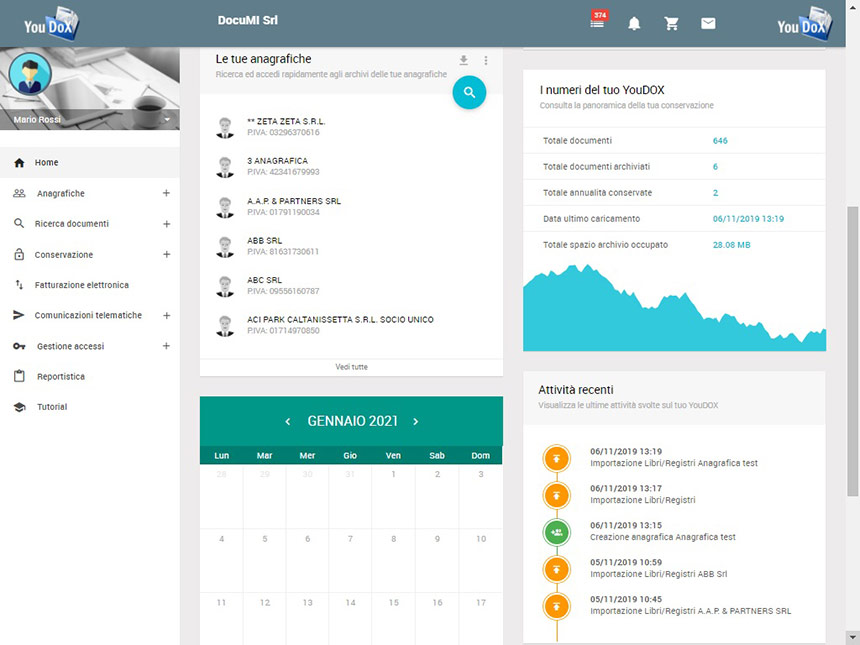Viewport: 860px width, 645px height.
Task: Click the round anagrafiche search button
Action: (469, 92)
